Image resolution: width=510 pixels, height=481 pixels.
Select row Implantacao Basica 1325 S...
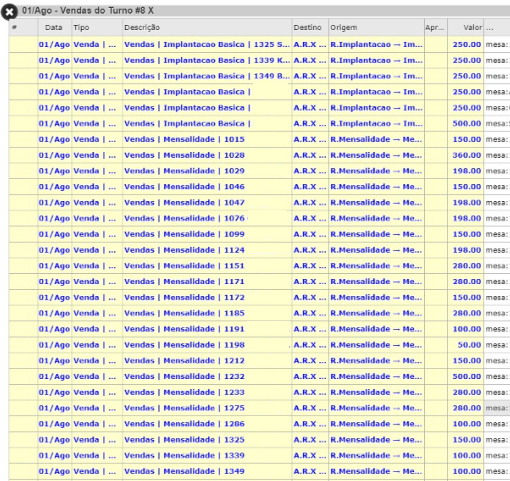259,44
